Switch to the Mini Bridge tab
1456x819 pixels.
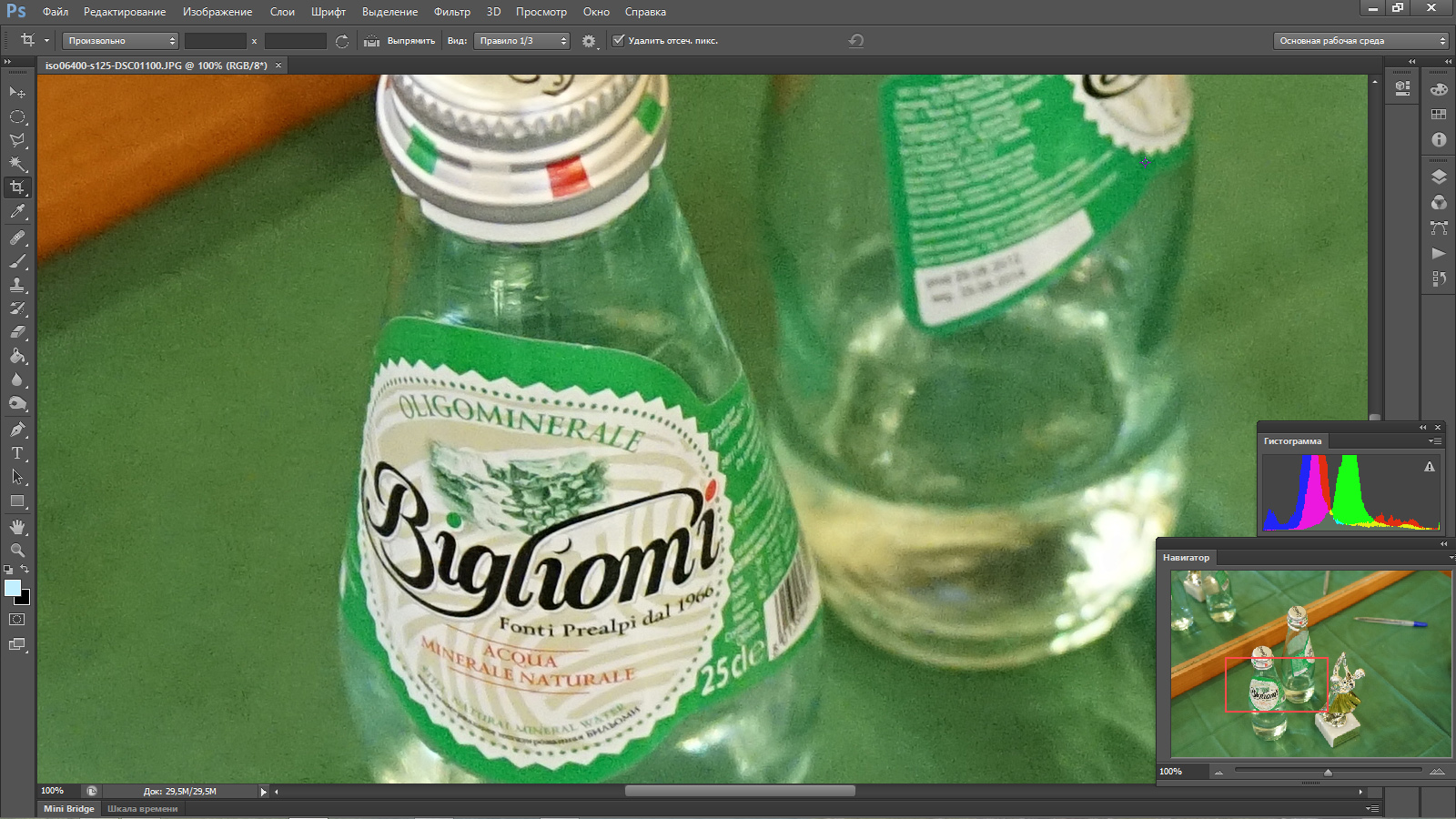69,809
